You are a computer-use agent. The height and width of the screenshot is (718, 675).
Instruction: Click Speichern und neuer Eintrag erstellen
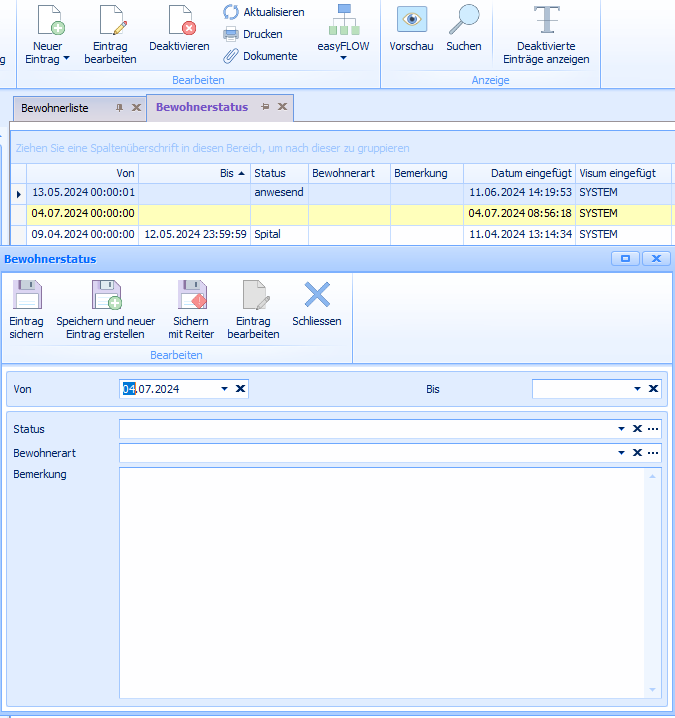[x=105, y=297]
